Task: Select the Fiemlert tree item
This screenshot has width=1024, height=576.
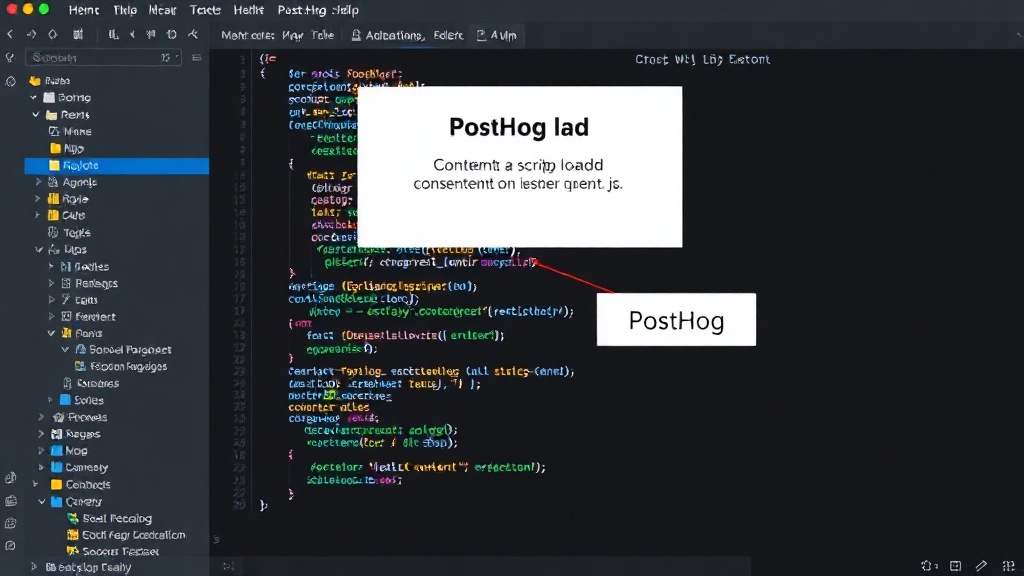Action: (95, 317)
